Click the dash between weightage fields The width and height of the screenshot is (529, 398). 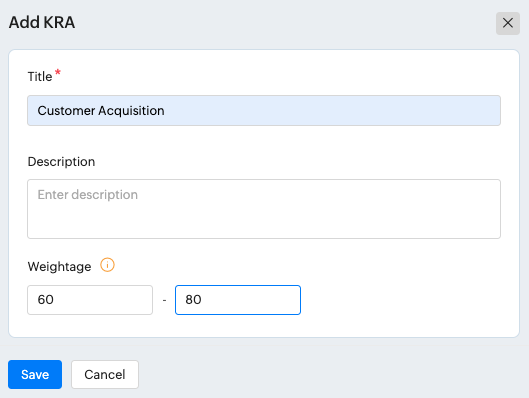coord(164,300)
